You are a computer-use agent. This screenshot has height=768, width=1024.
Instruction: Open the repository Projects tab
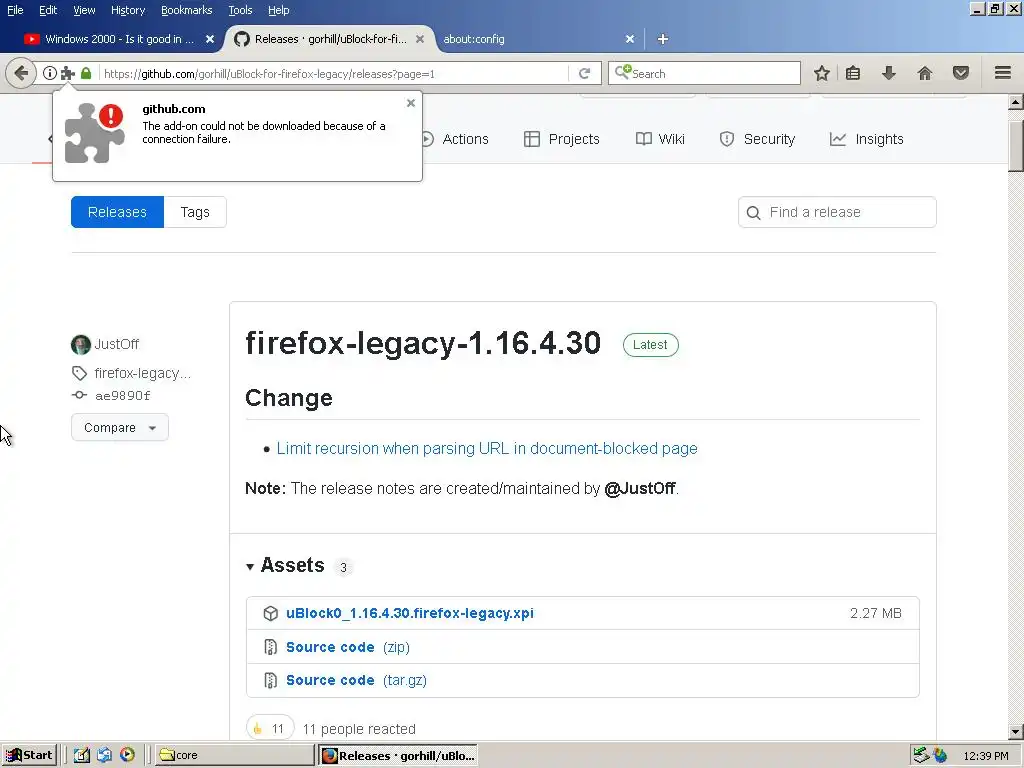(x=562, y=139)
